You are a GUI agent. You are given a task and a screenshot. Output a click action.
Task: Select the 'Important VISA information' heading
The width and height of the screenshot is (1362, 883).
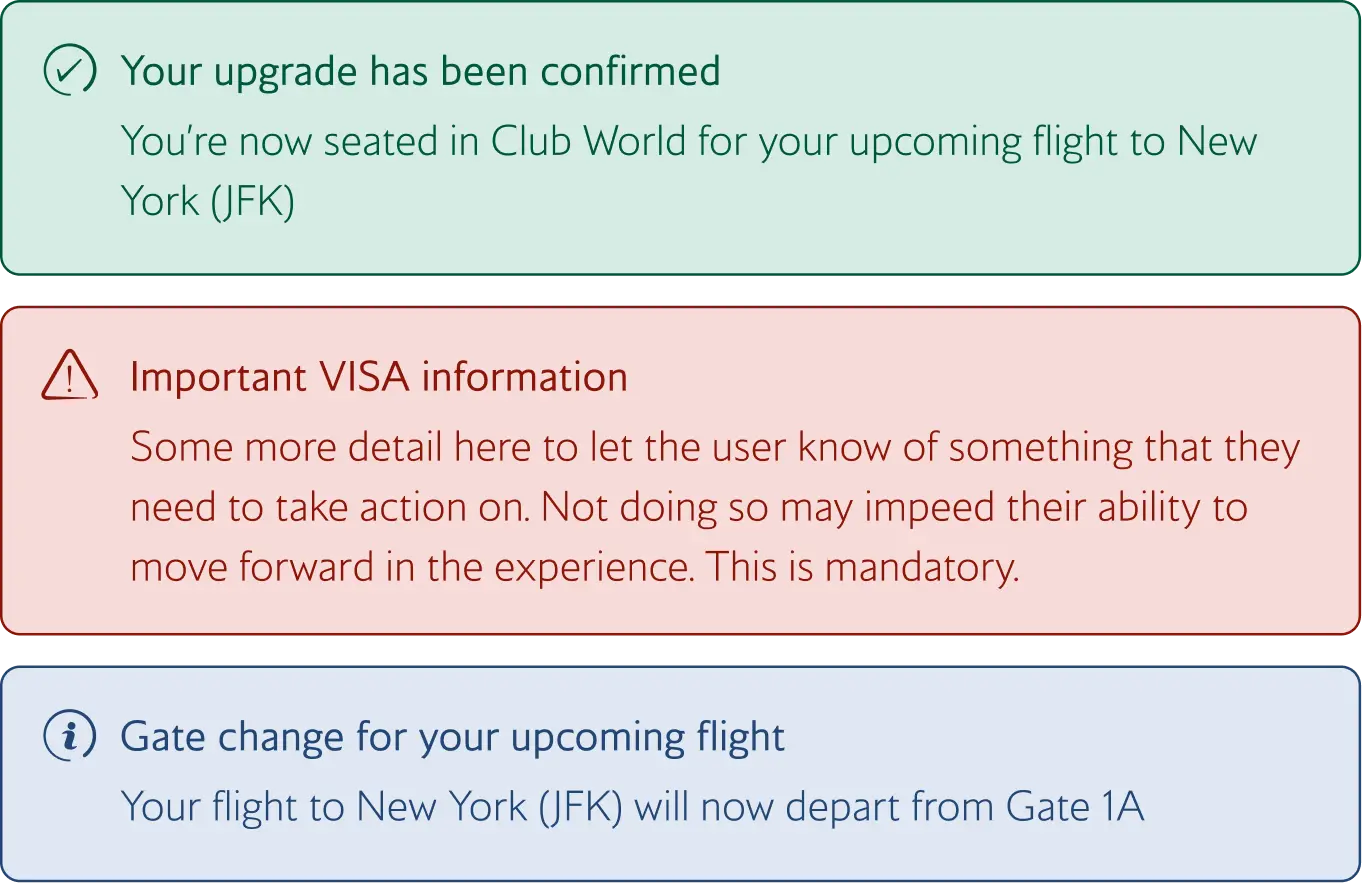379,377
